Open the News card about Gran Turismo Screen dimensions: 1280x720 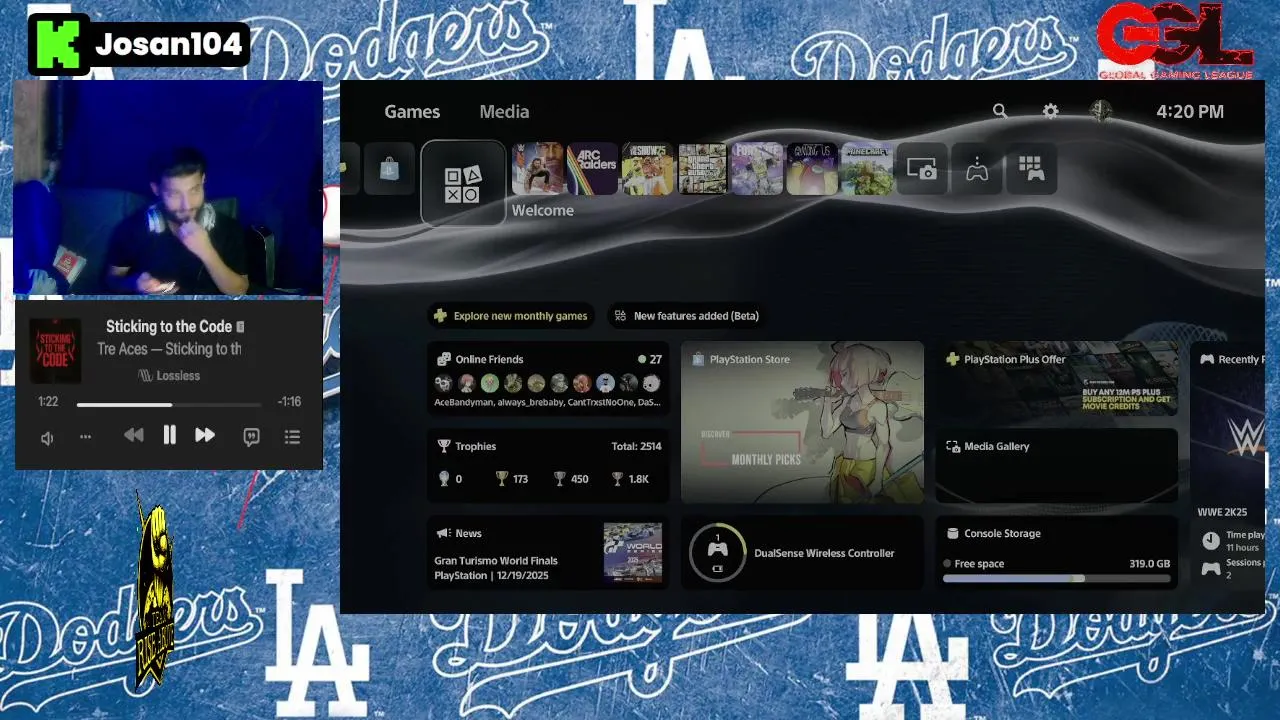[548, 553]
